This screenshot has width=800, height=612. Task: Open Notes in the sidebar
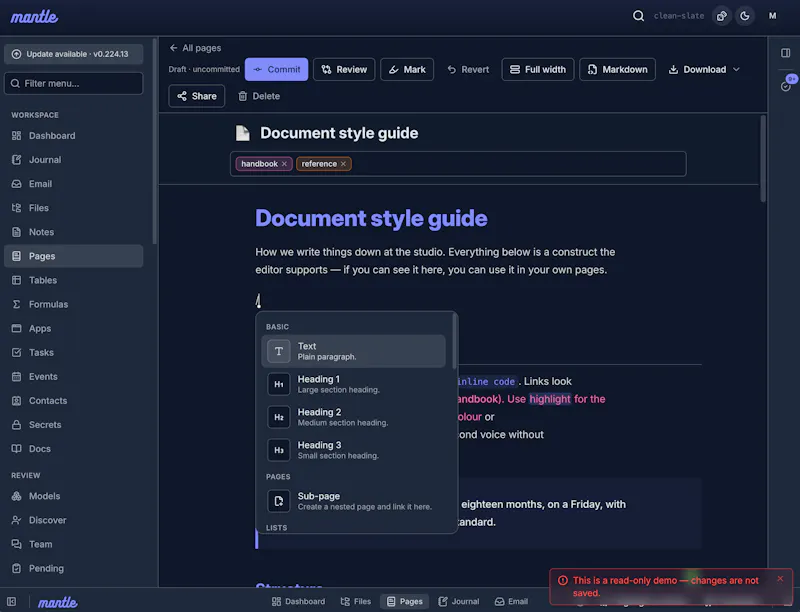(x=73, y=232)
